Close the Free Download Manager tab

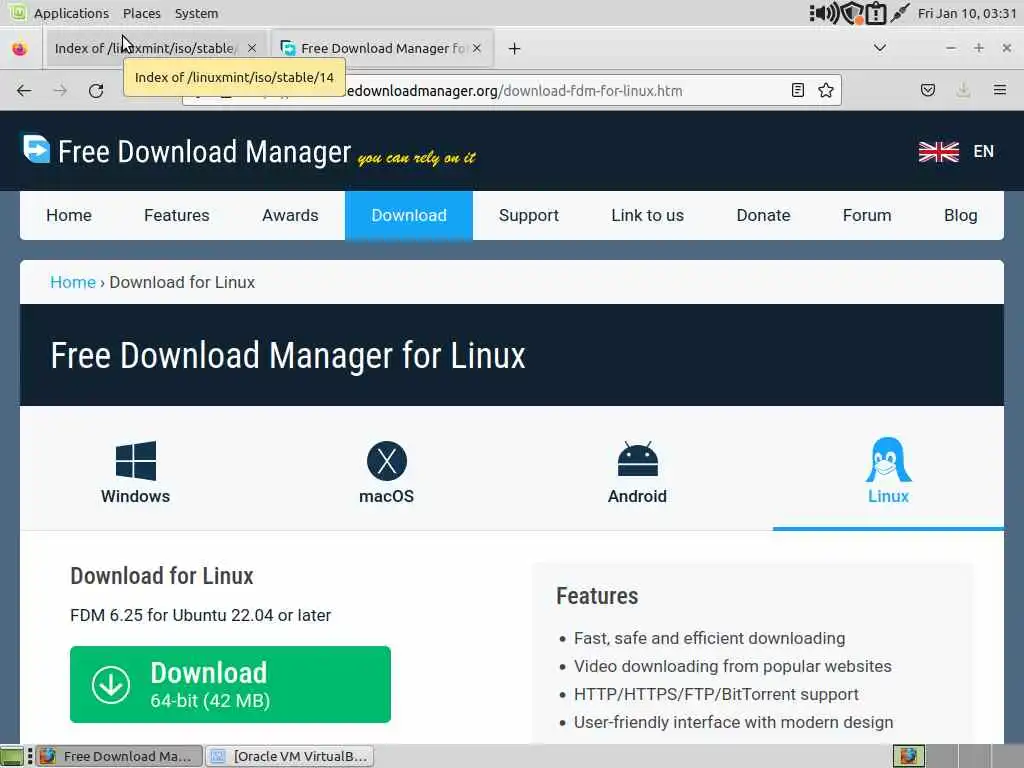point(477,48)
